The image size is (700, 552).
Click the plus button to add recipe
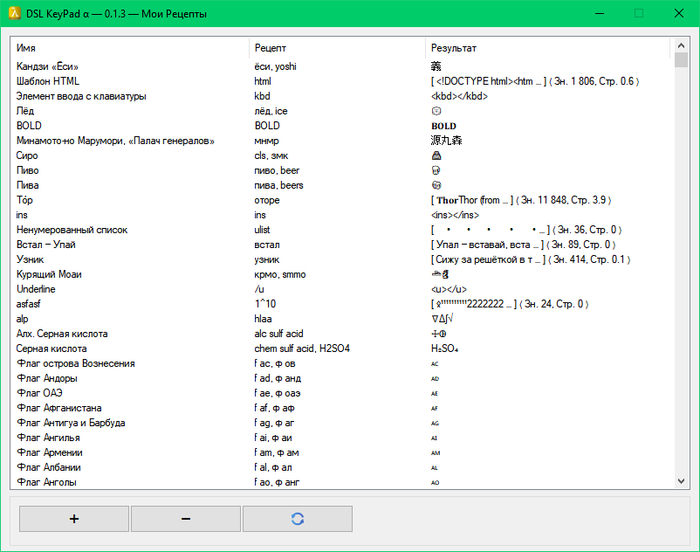[x=74, y=518]
